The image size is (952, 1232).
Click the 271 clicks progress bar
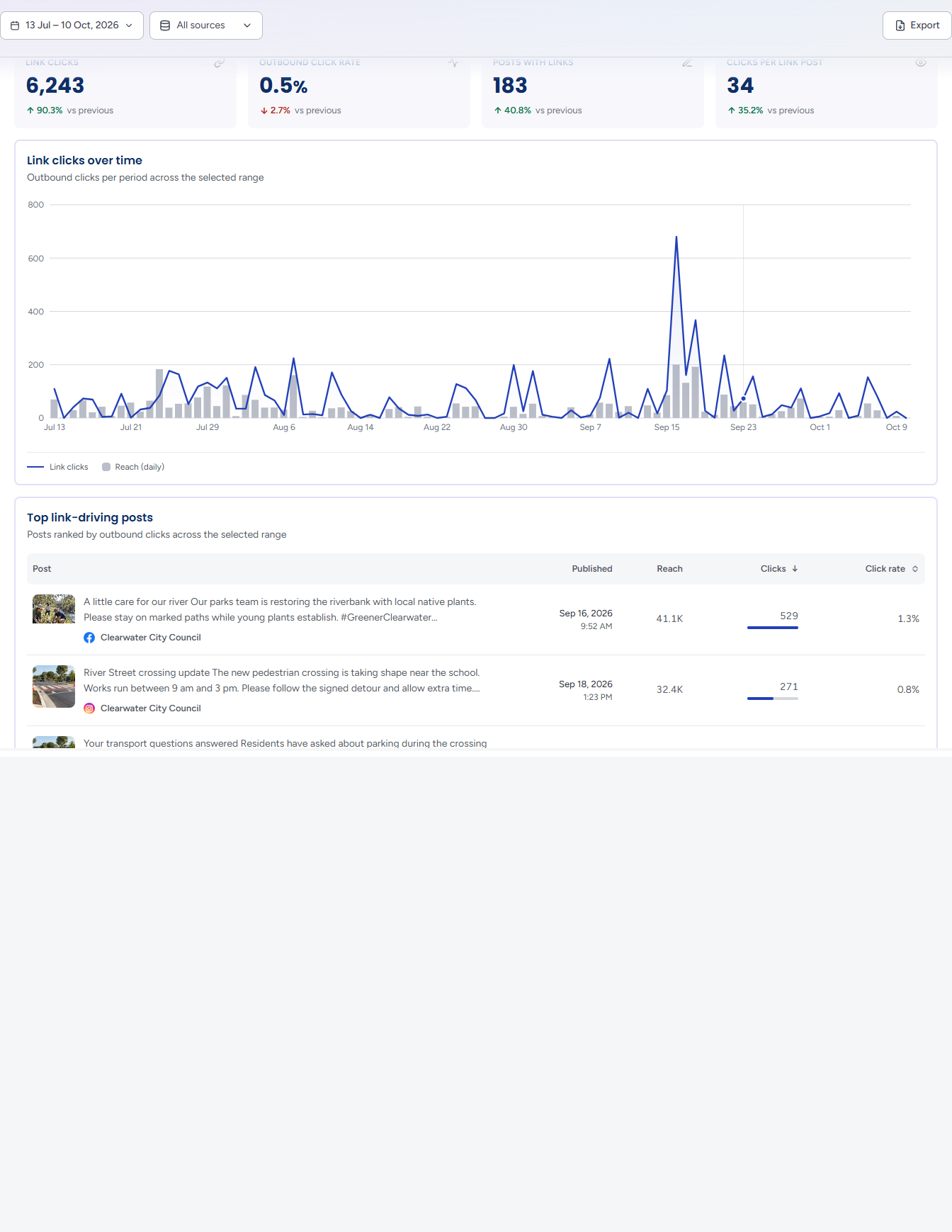coord(773,699)
